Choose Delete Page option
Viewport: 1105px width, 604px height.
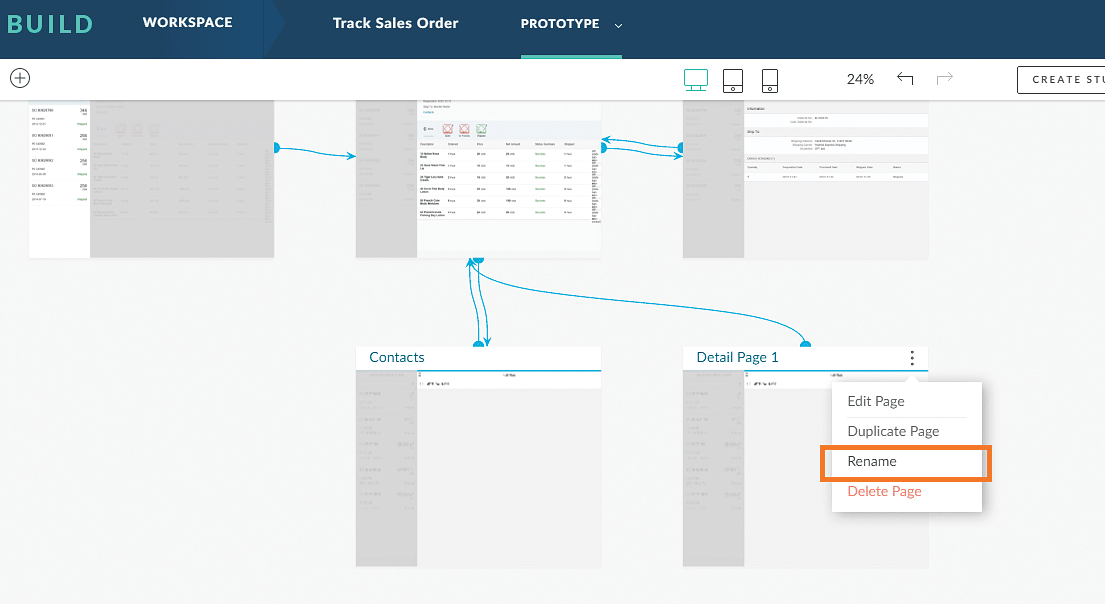pyautogui.click(x=884, y=491)
